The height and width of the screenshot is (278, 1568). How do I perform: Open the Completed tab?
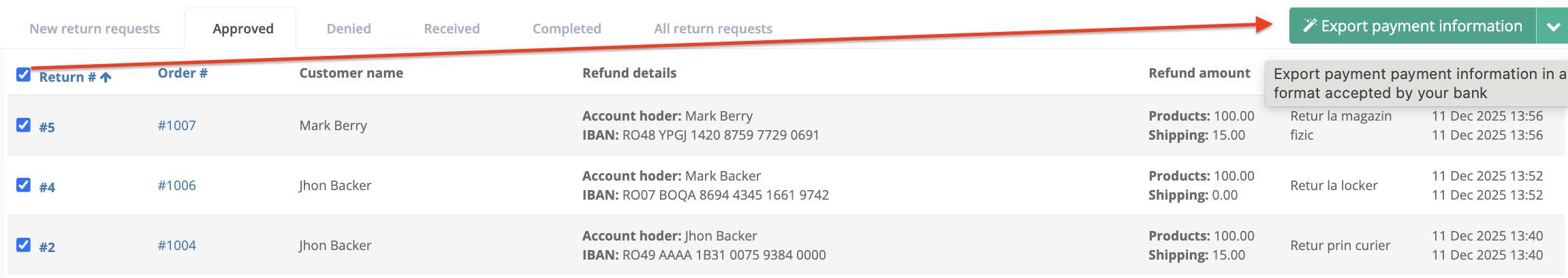coord(567,29)
